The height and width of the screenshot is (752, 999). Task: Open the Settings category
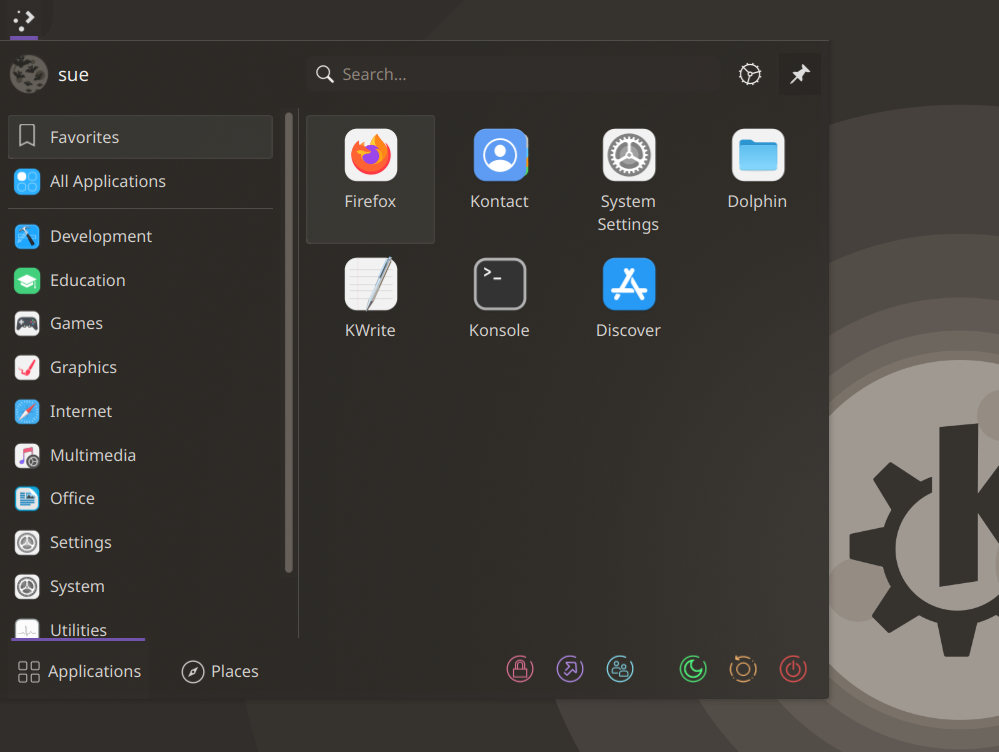click(140, 542)
